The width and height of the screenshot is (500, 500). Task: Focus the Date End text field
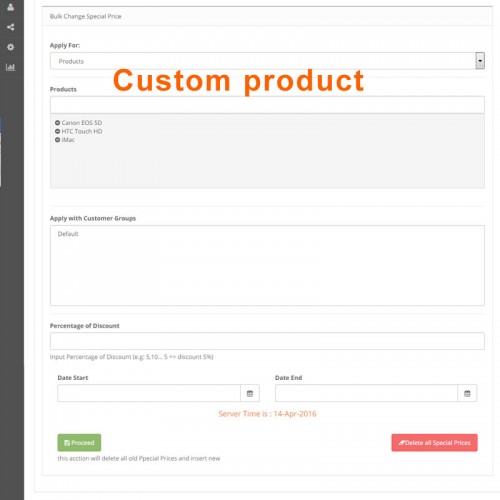coord(366,393)
